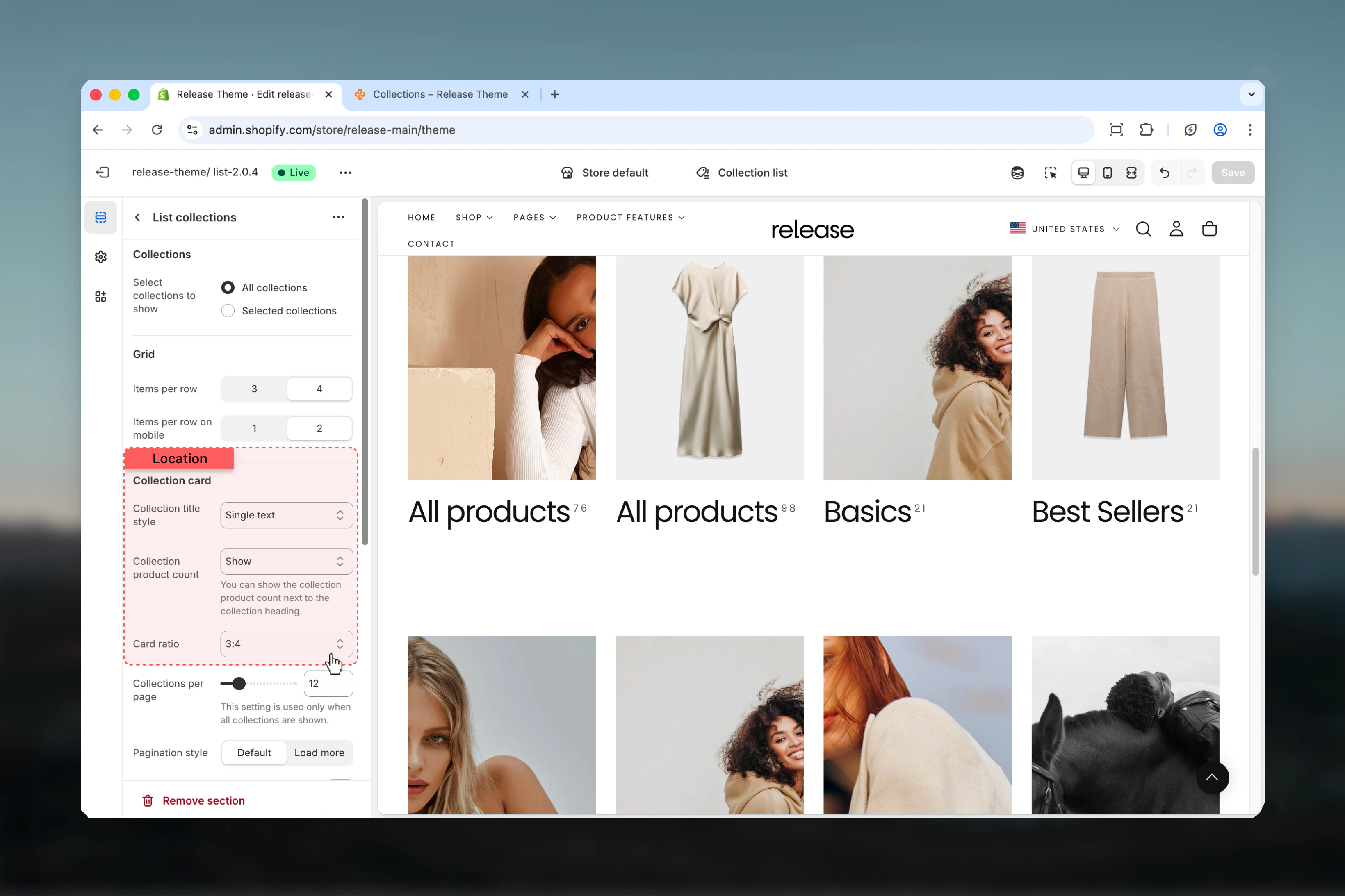Expand the SHOP menu in the store preview
Screen dimensions: 1345x896
tap(474, 218)
